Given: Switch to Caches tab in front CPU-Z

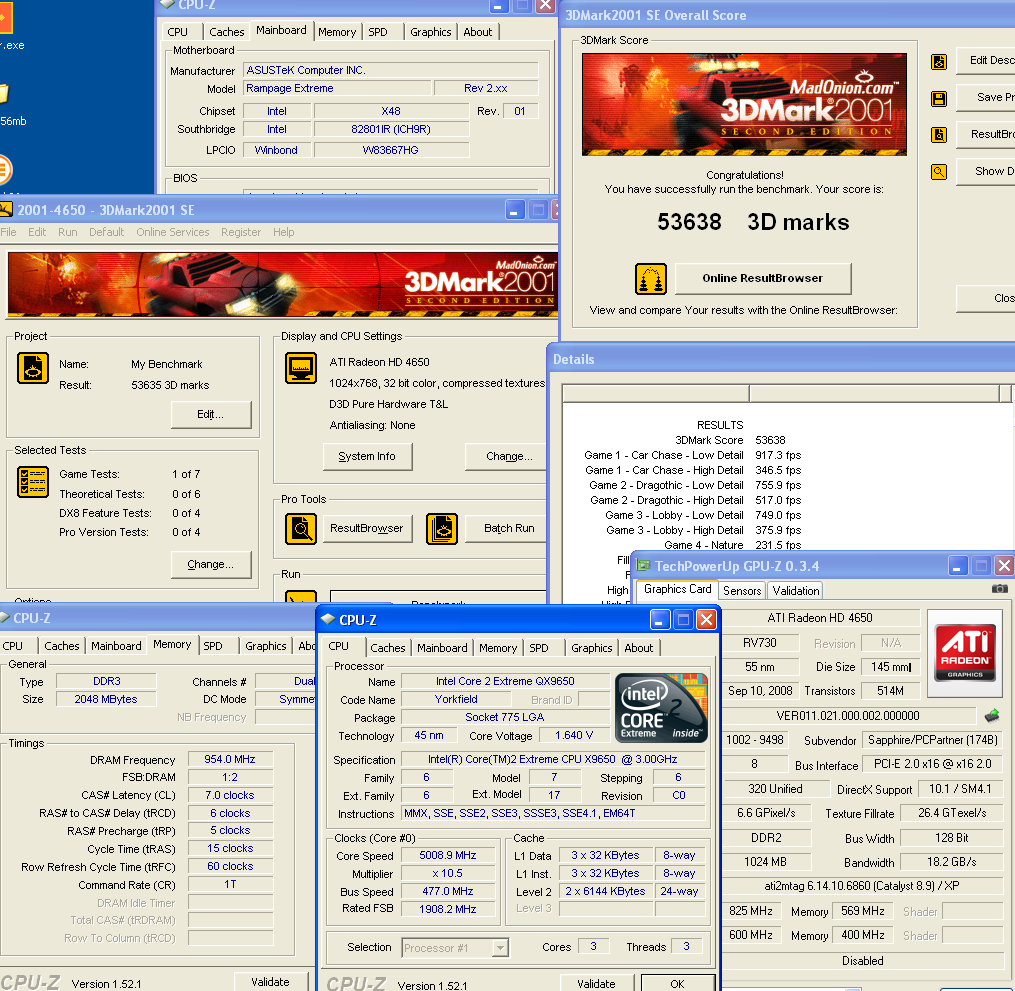Looking at the screenshot, I should (388, 648).
